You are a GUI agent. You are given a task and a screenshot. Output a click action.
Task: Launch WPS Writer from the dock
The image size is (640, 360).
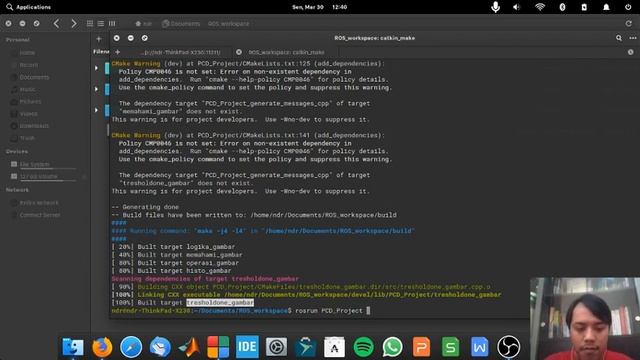point(479,347)
